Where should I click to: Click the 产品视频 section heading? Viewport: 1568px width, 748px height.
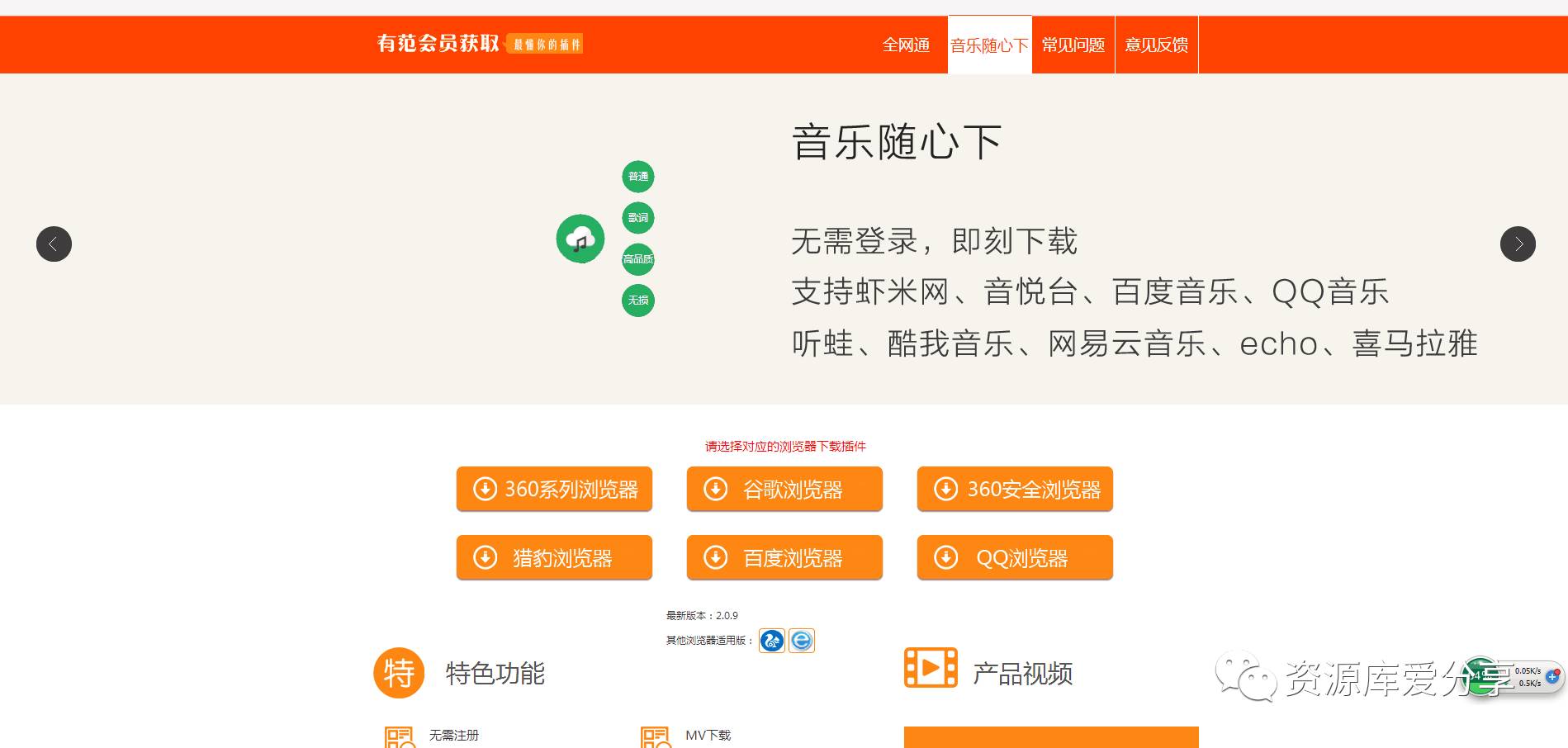click(1023, 674)
